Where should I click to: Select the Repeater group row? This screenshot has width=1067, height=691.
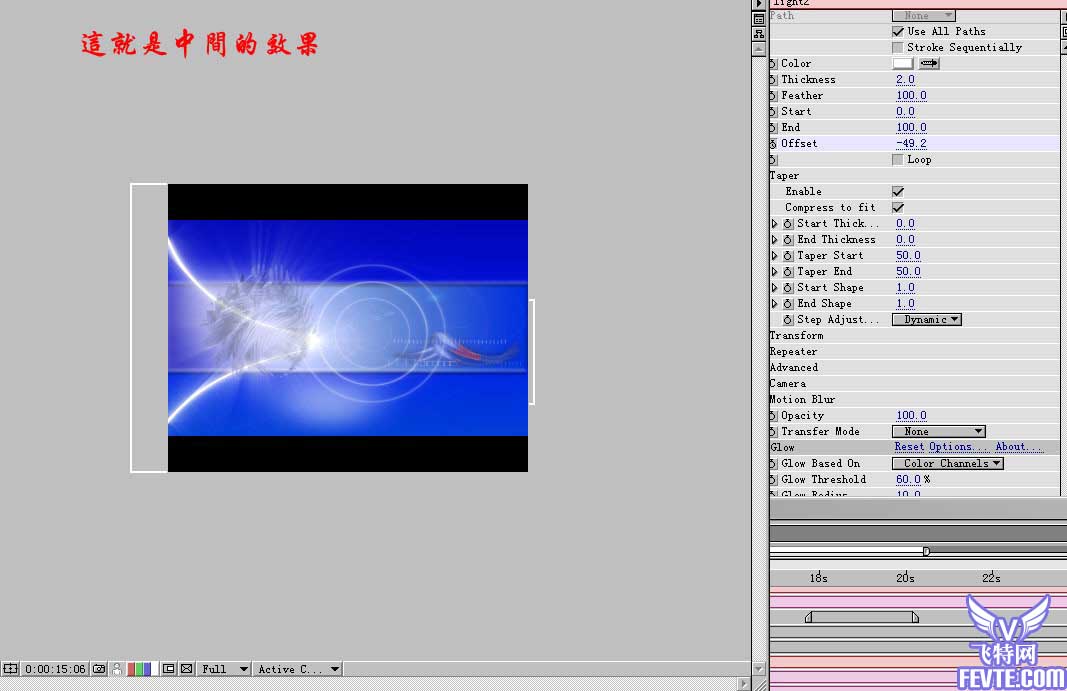(914, 351)
